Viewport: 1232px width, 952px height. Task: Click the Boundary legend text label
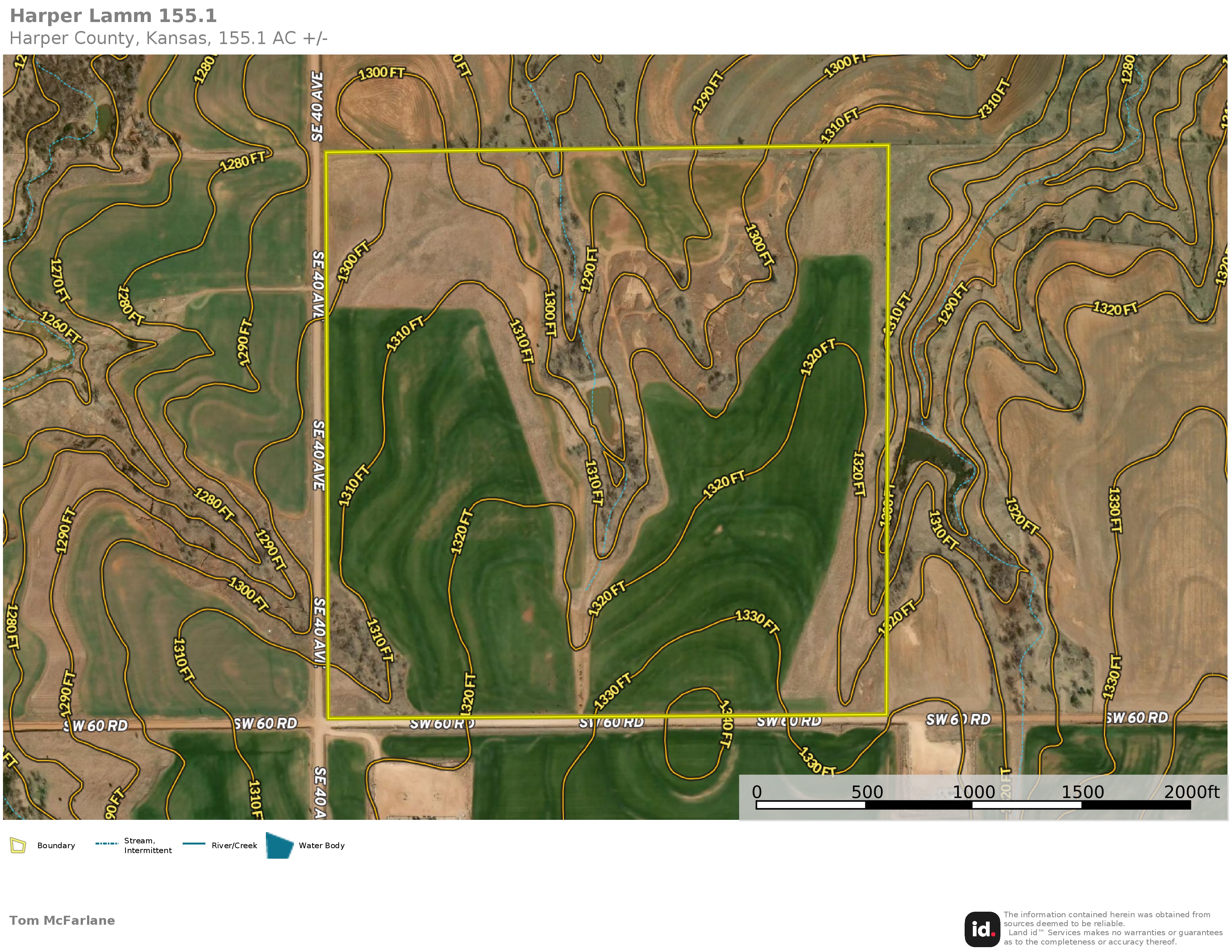pos(56,845)
